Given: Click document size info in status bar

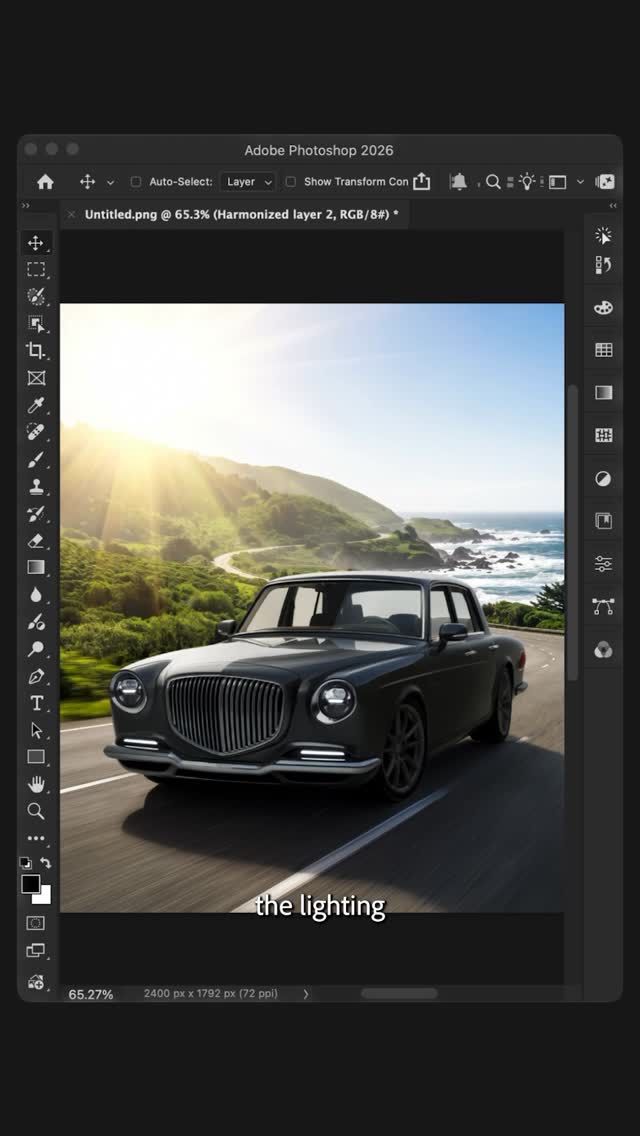Looking at the screenshot, I should pyautogui.click(x=211, y=994).
